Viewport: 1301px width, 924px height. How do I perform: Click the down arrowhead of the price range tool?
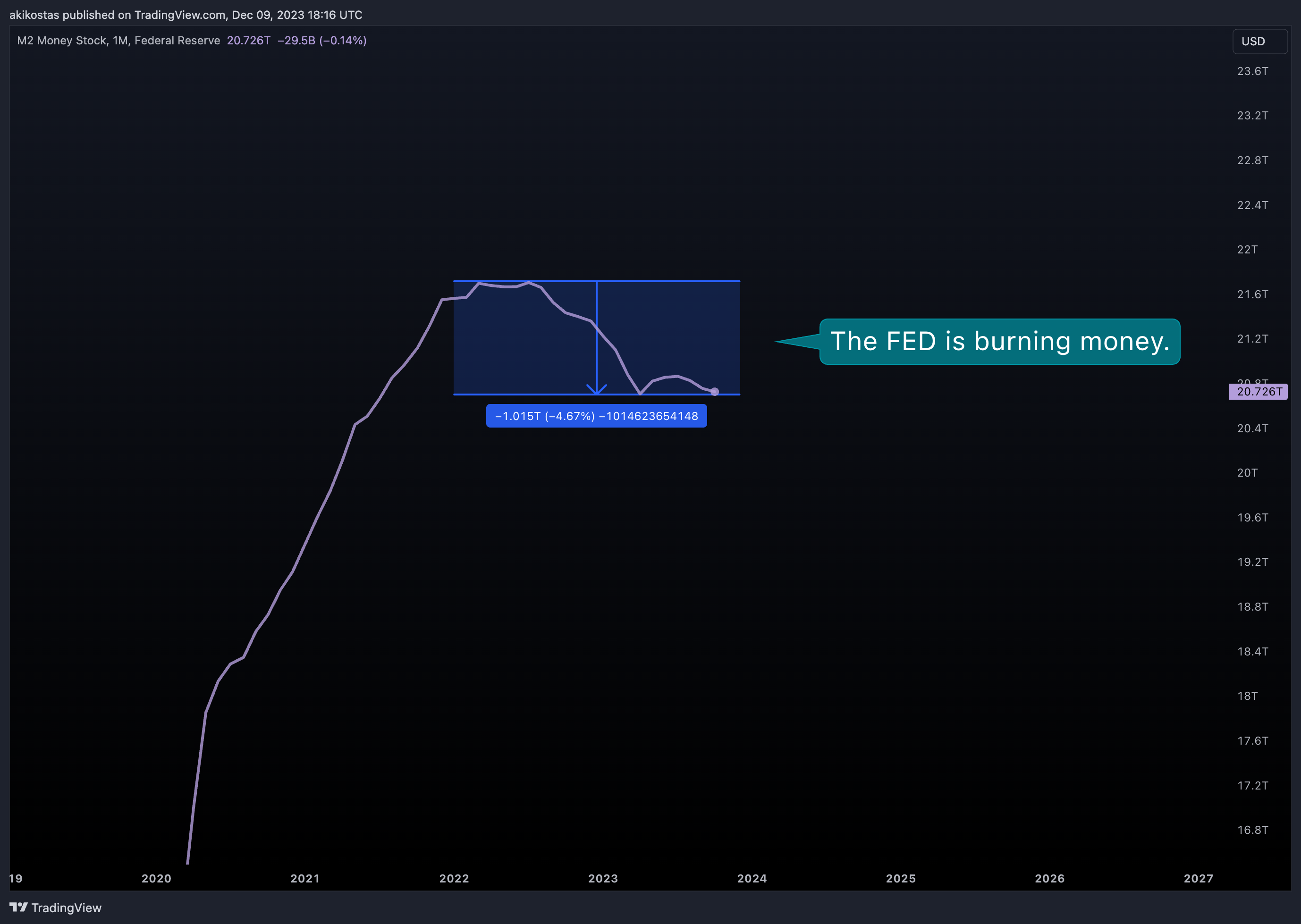coord(596,389)
